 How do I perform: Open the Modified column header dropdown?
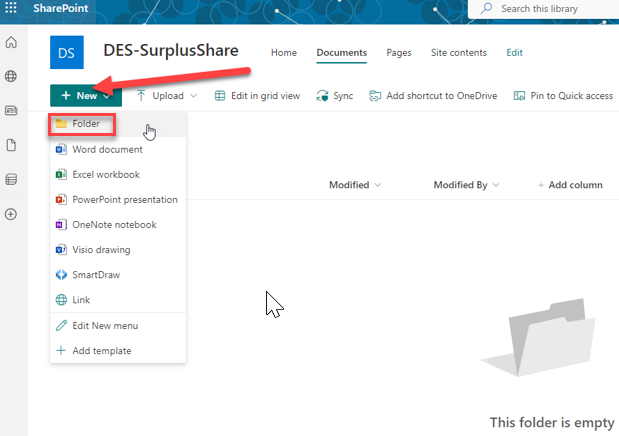(355, 185)
